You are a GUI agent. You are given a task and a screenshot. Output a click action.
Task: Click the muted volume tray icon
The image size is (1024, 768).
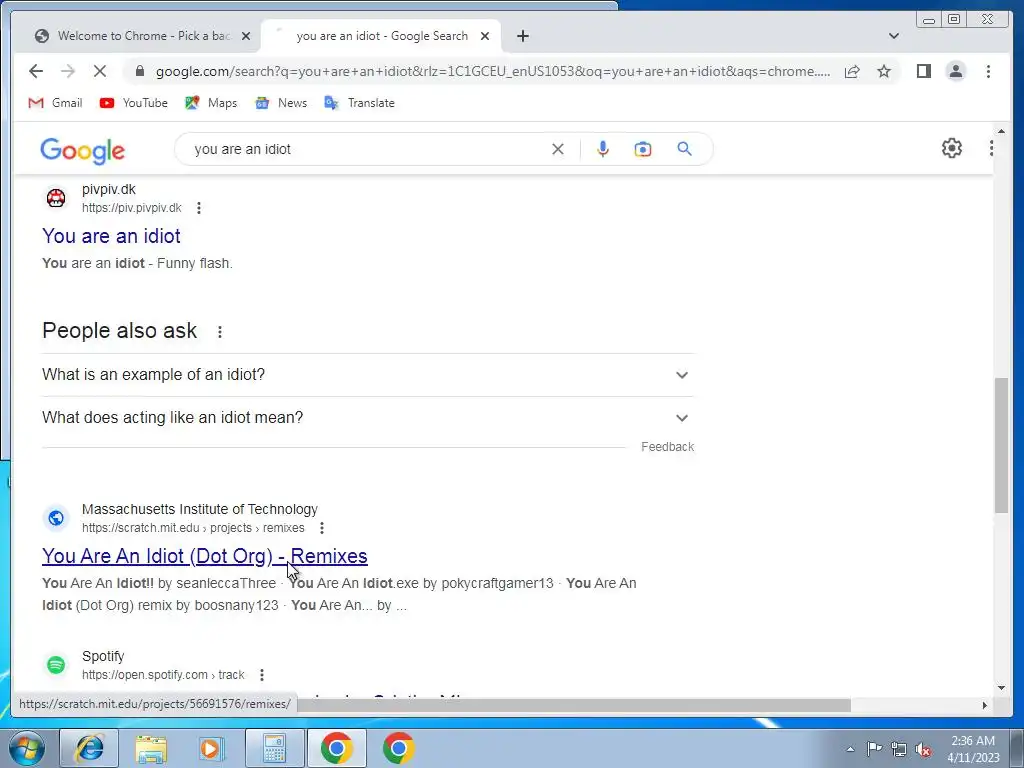(923, 749)
